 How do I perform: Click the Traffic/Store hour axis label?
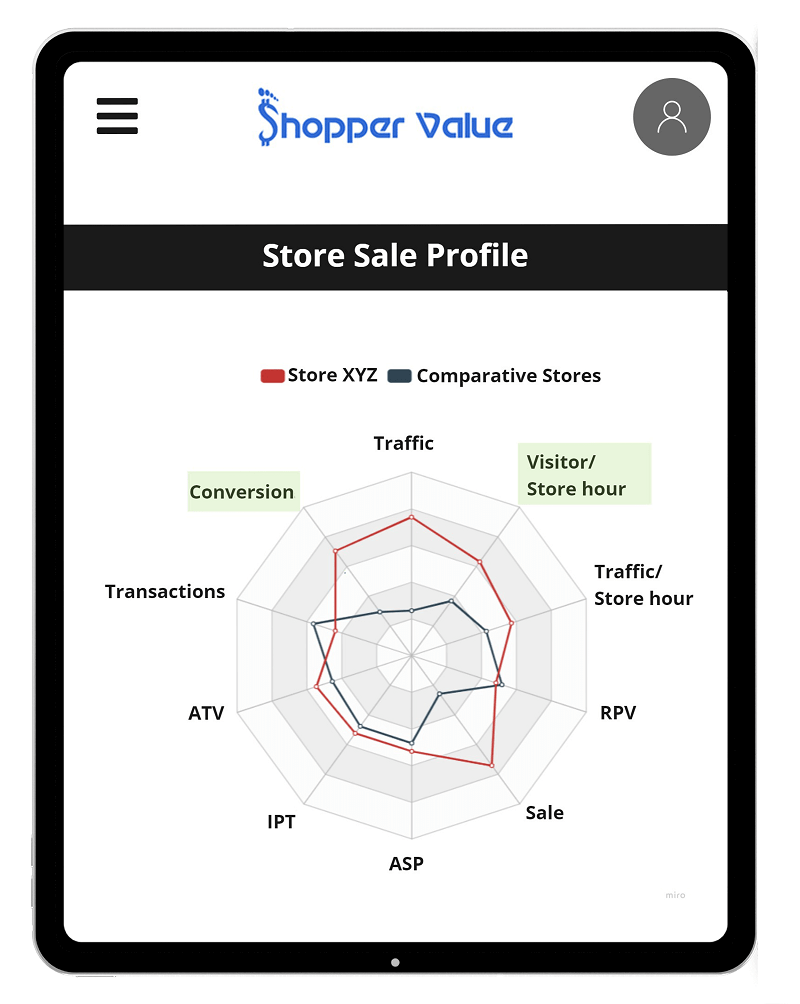(x=643, y=585)
